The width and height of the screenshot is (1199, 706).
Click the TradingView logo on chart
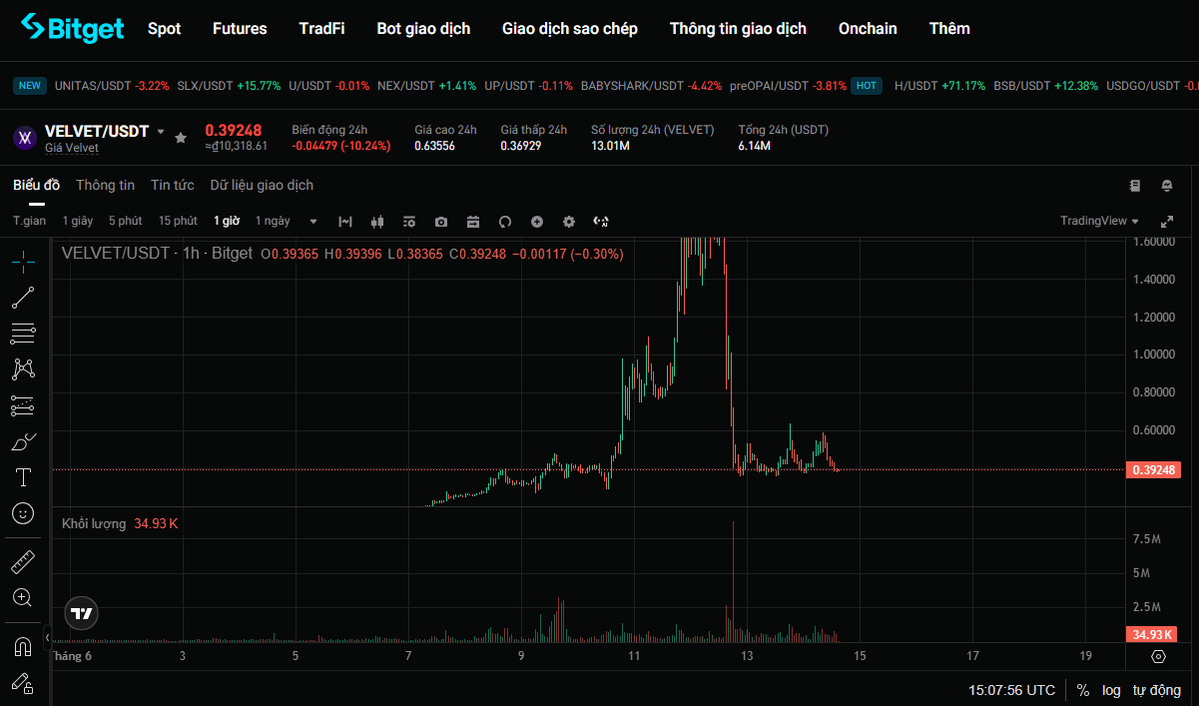click(x=81, y=613)
